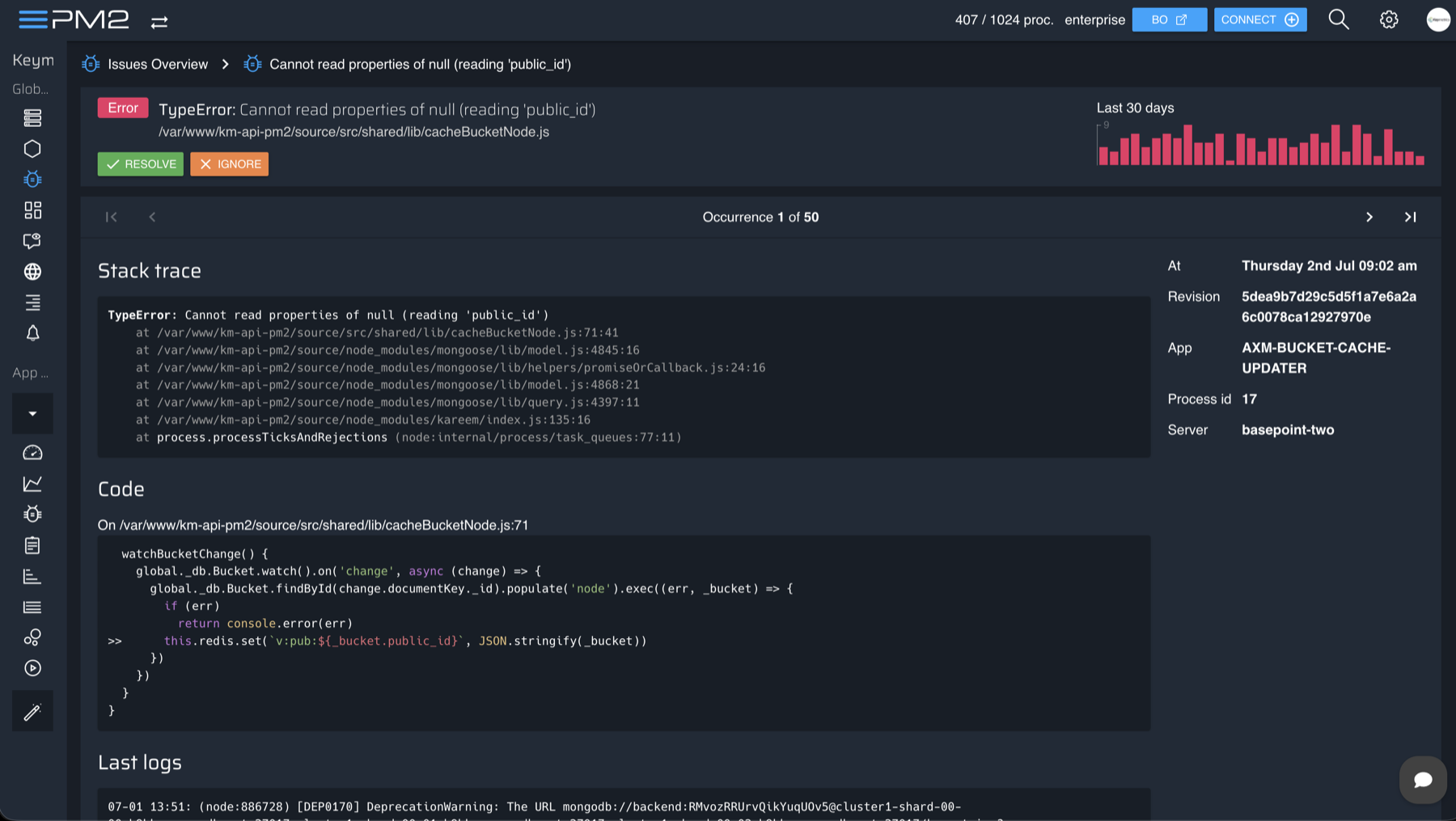Click the "enterprise" plan label
This screenshot has width=1456, height=821.
click(x=1094, y=19)
